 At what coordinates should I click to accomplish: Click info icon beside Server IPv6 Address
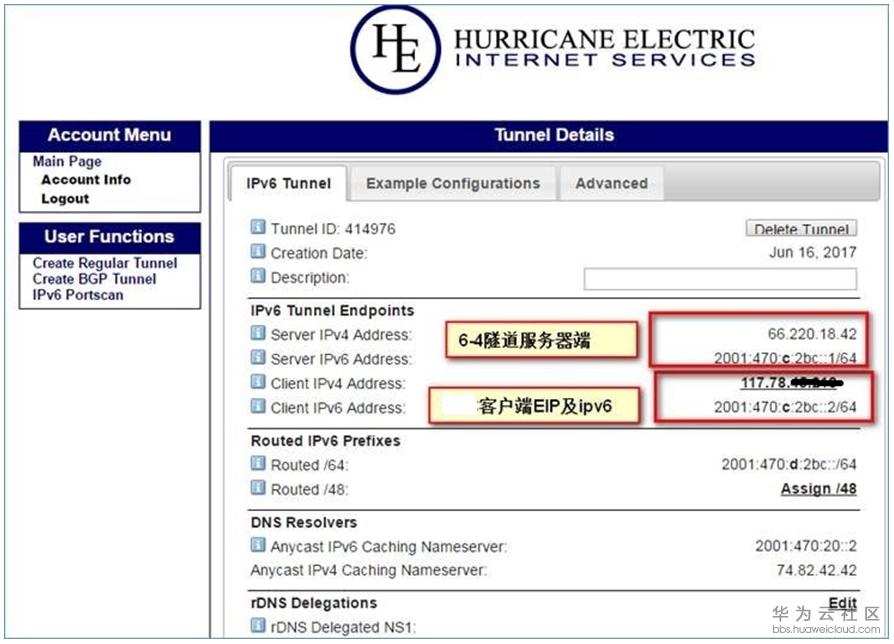click(x=258, y=357)
